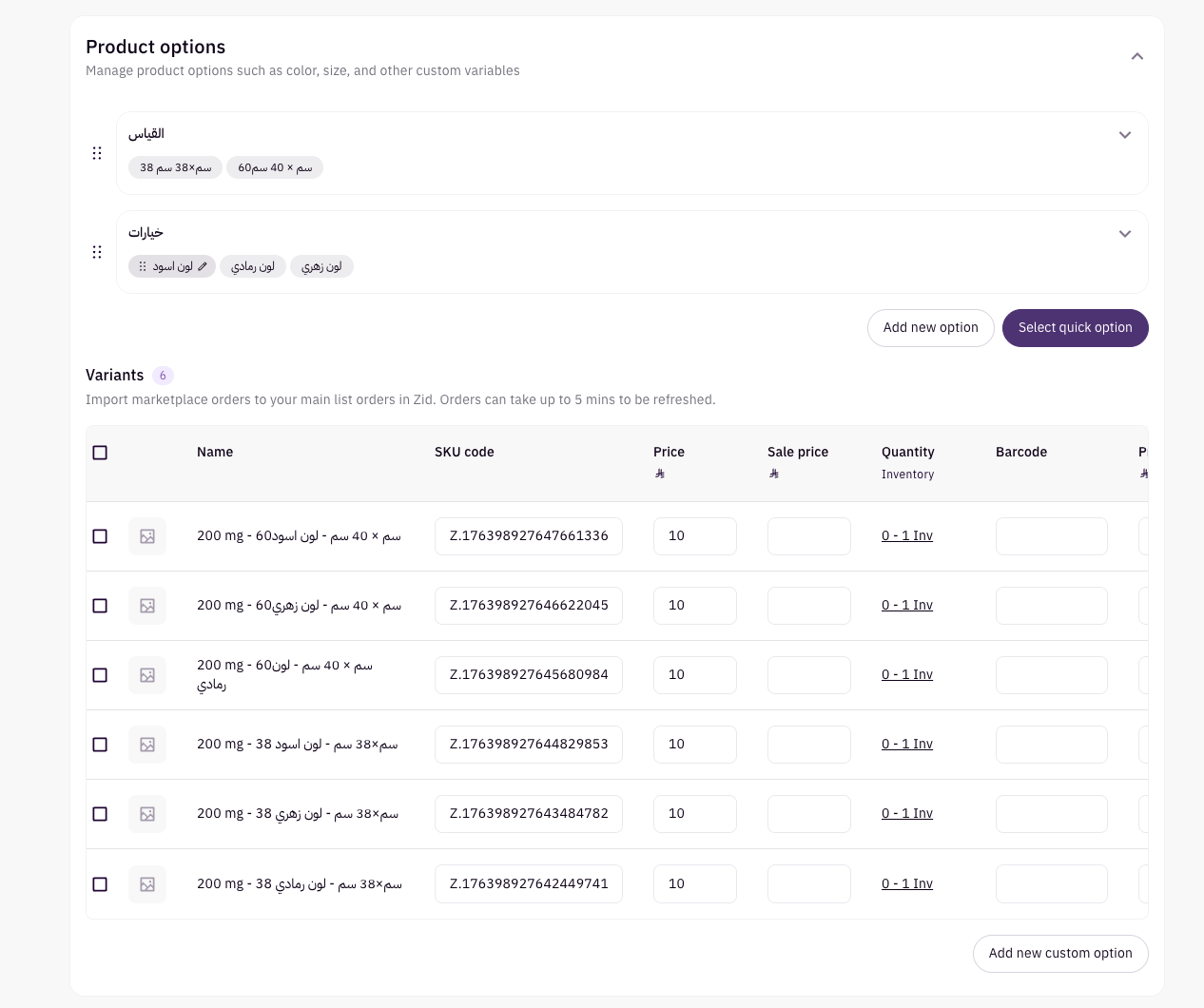Screen dimensions: 1204x1008
Task: Check variant with SKU ending 5680984
Action: pos(100,675)
